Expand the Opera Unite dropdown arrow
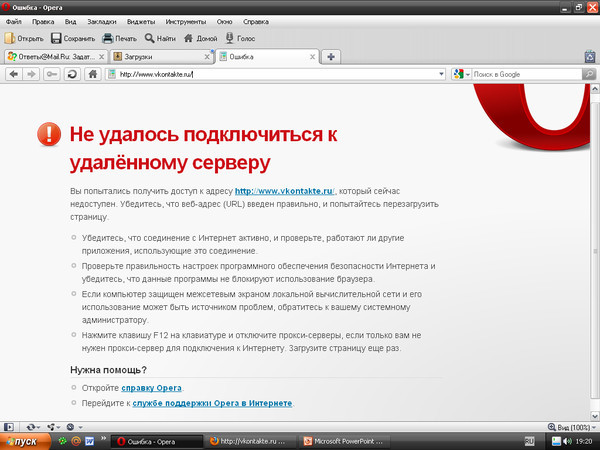600x450 pixels. (58, 427)
